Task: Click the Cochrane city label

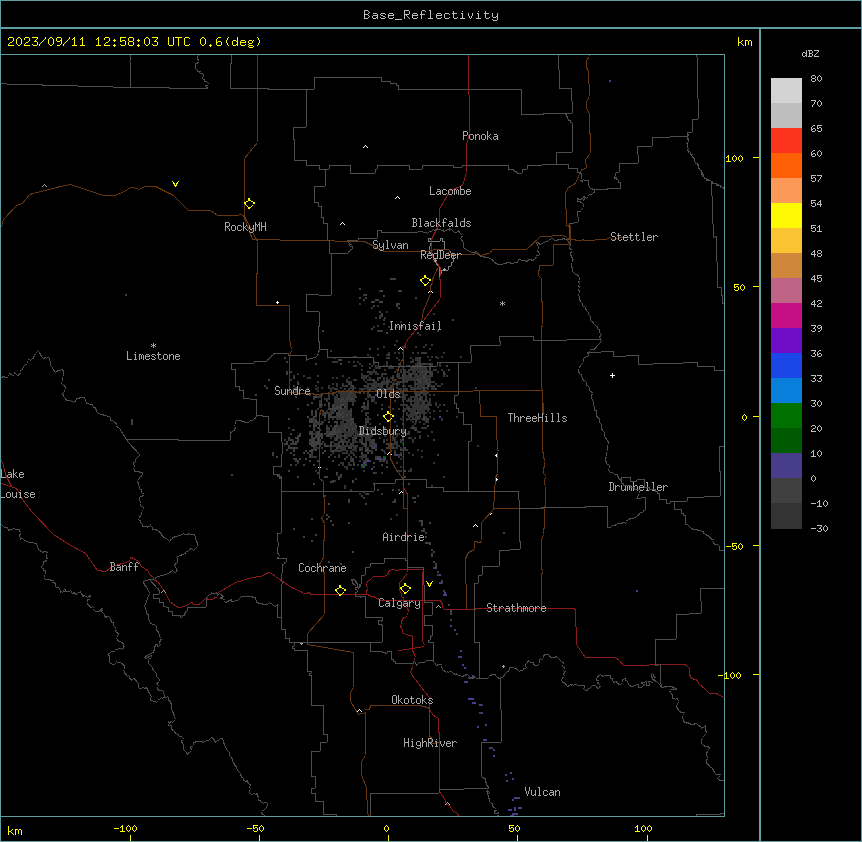Action: (322, 568)
